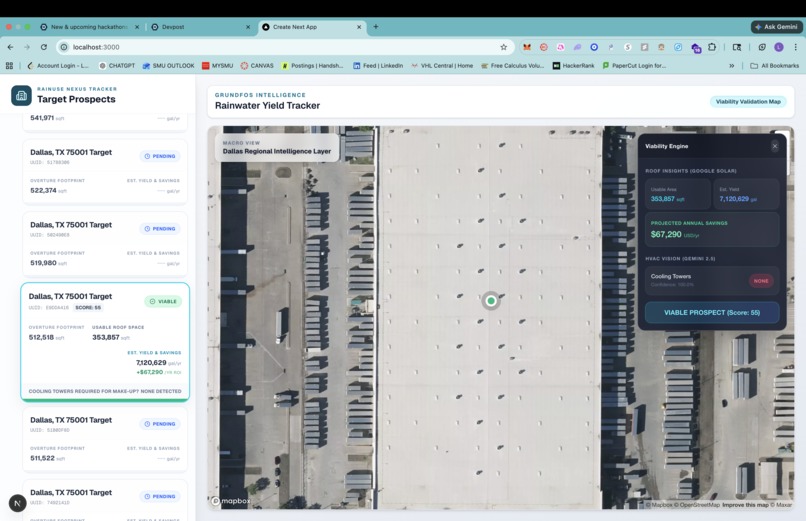Click the green map marker on roof

pos(491,301)
